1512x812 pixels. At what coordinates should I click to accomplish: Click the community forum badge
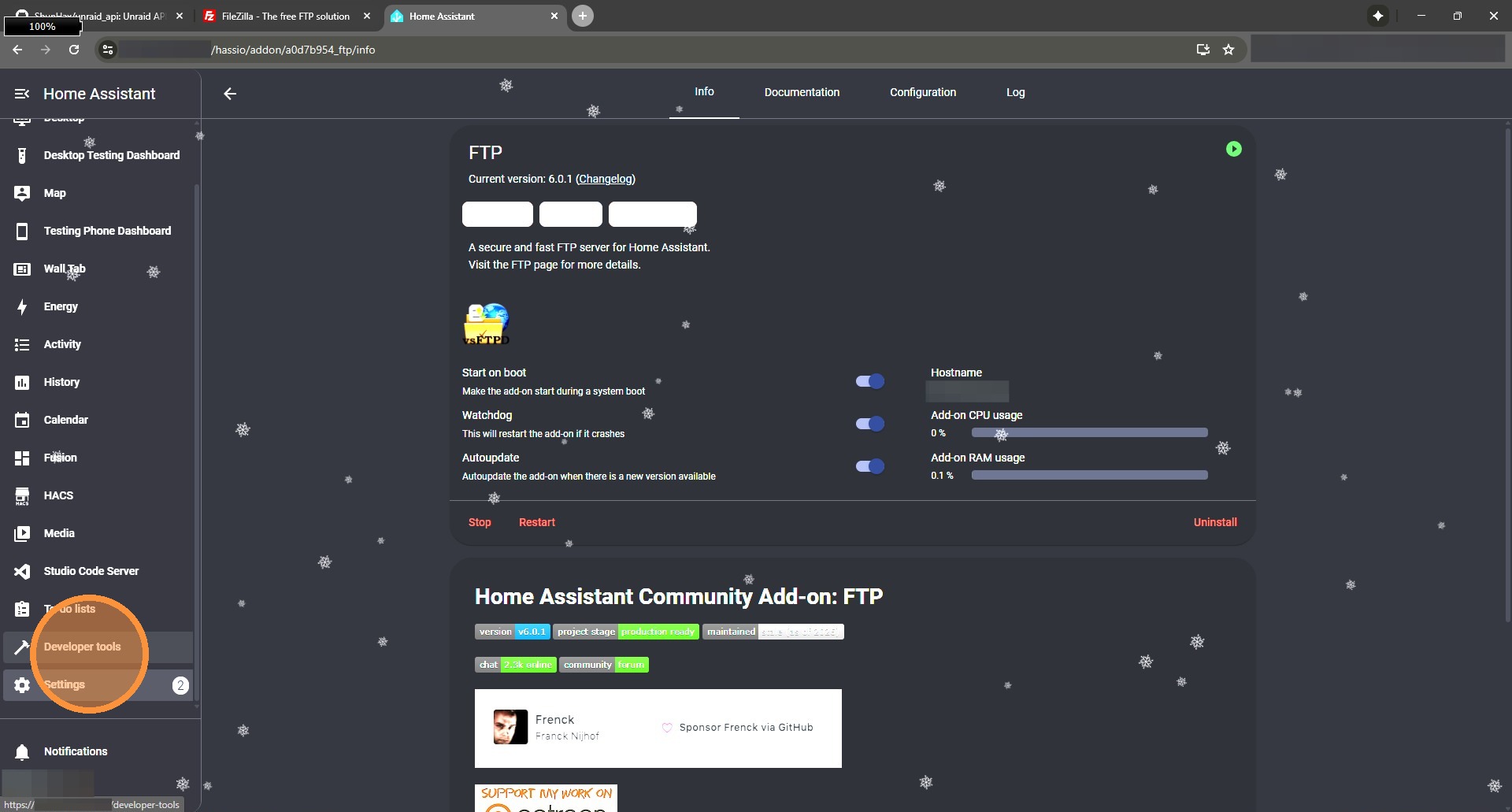click(x=604, y=665)
